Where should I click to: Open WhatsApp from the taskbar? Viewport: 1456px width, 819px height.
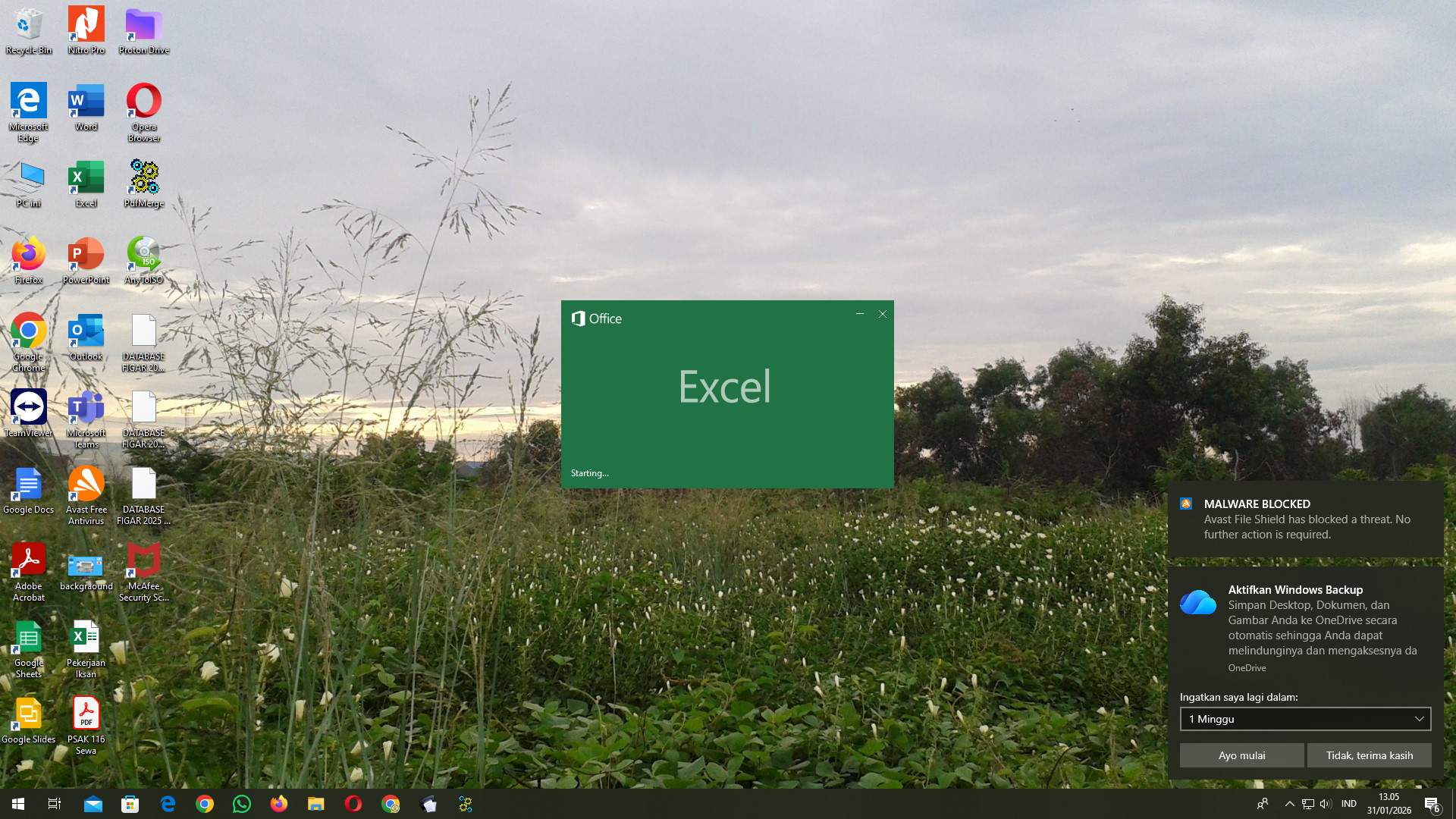point(241,803)
